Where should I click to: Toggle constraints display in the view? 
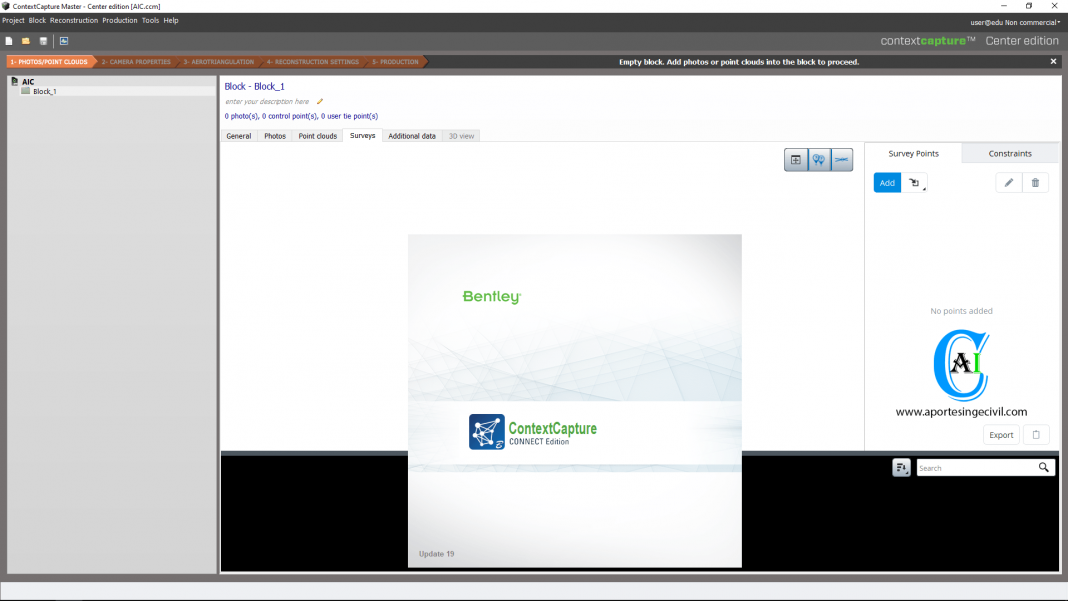point(841,160)
